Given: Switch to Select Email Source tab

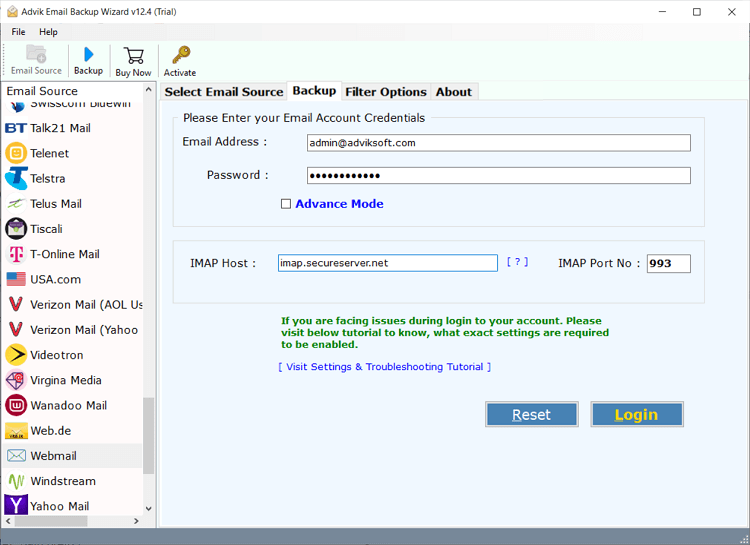Looking at the screenshot, I should [224, 92].
